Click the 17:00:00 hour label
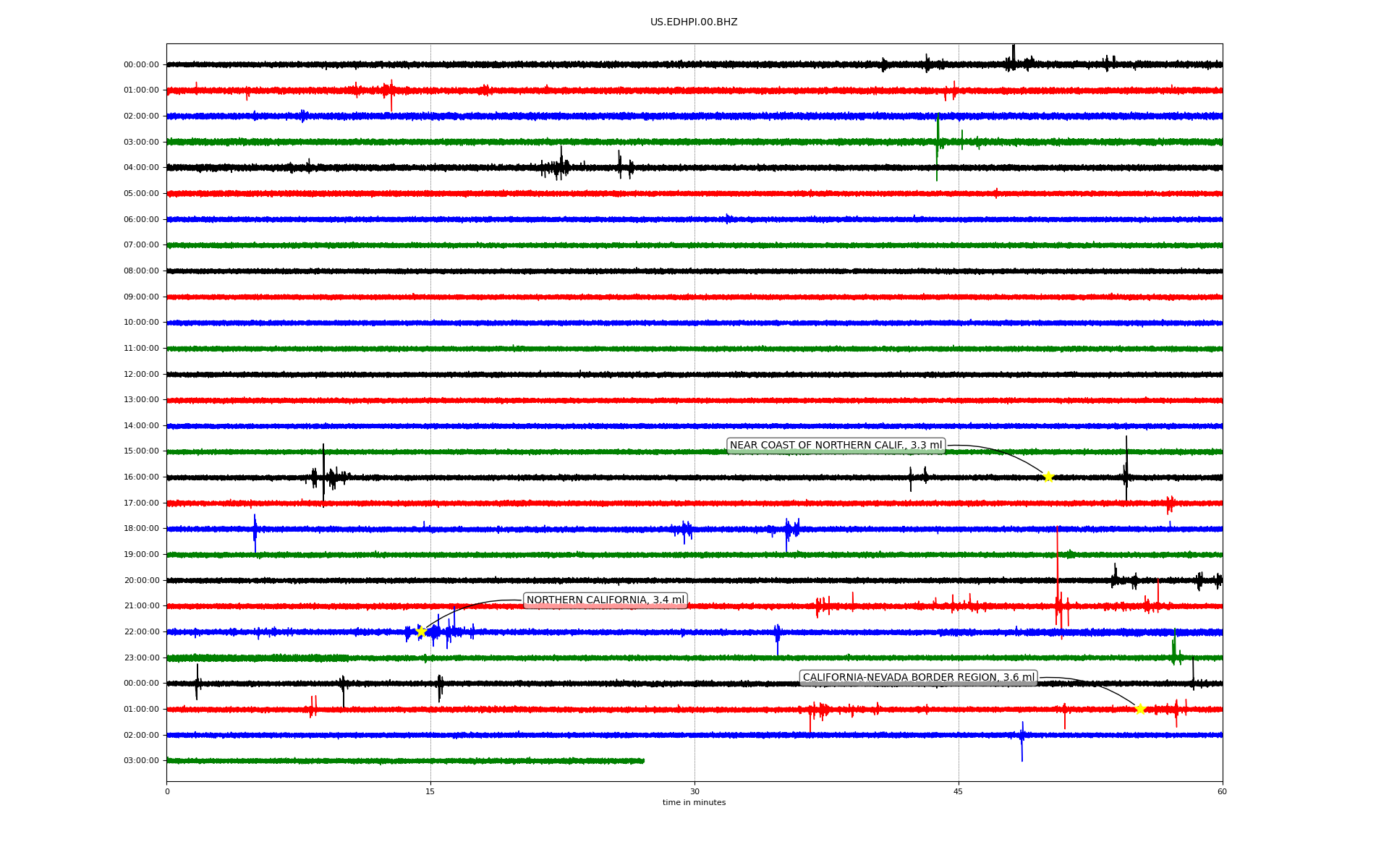The image size is (1389, 868). 141,503
